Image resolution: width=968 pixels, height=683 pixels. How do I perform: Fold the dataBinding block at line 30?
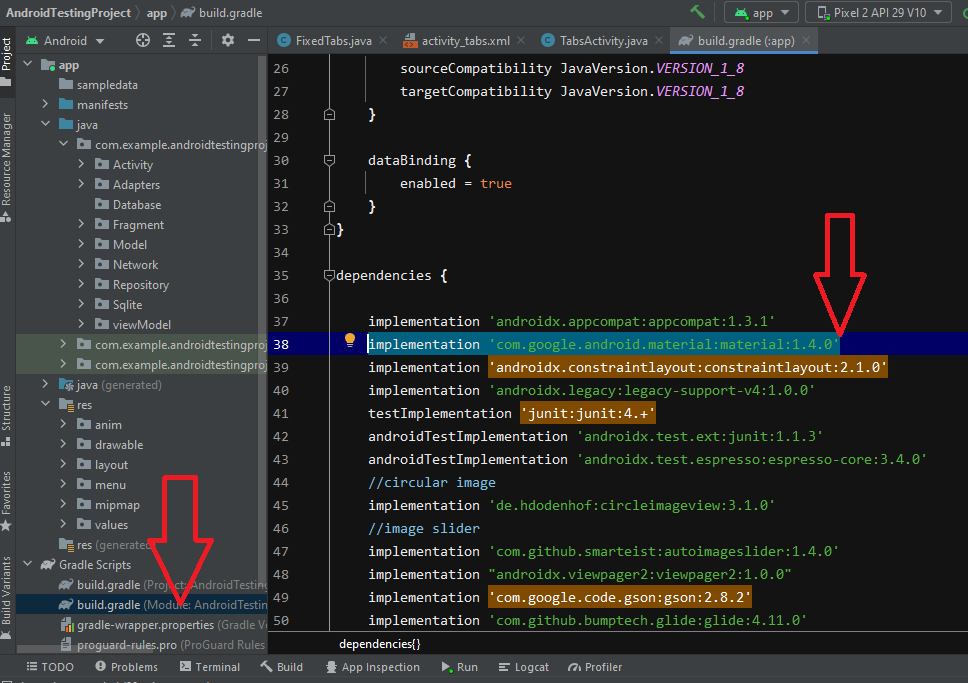tap(329, 161)
